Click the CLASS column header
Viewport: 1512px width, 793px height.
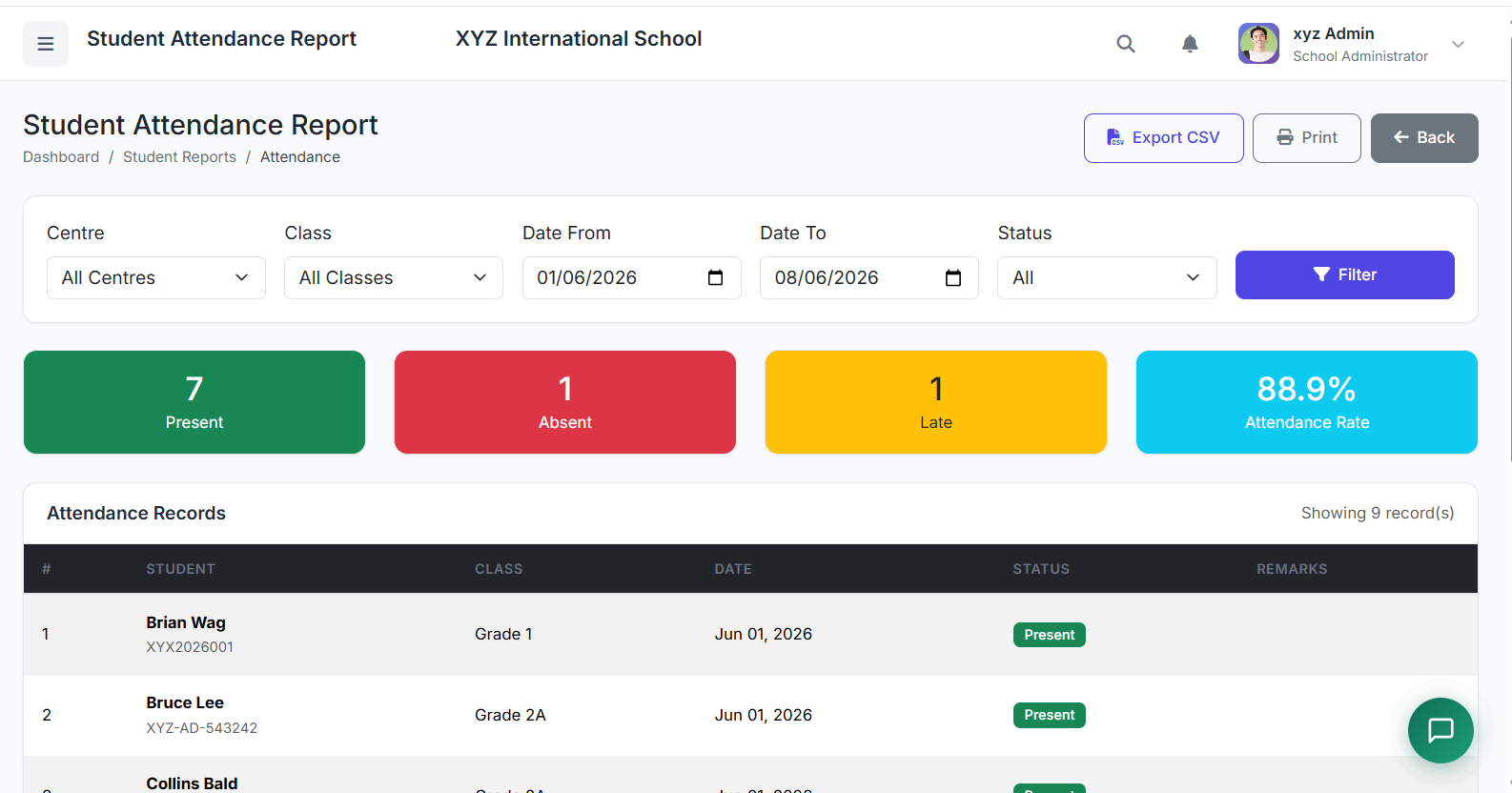[x=499, y=569]
